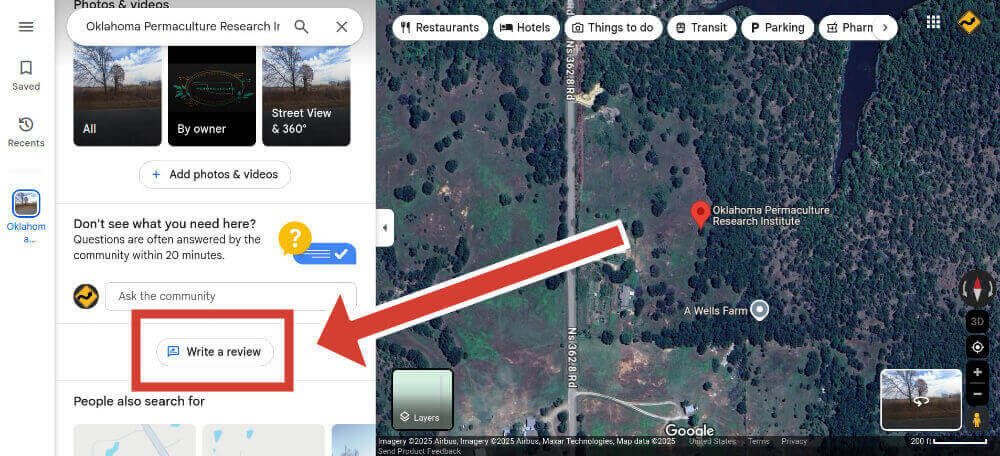Click the Write a review button

(x=214, y=352)
